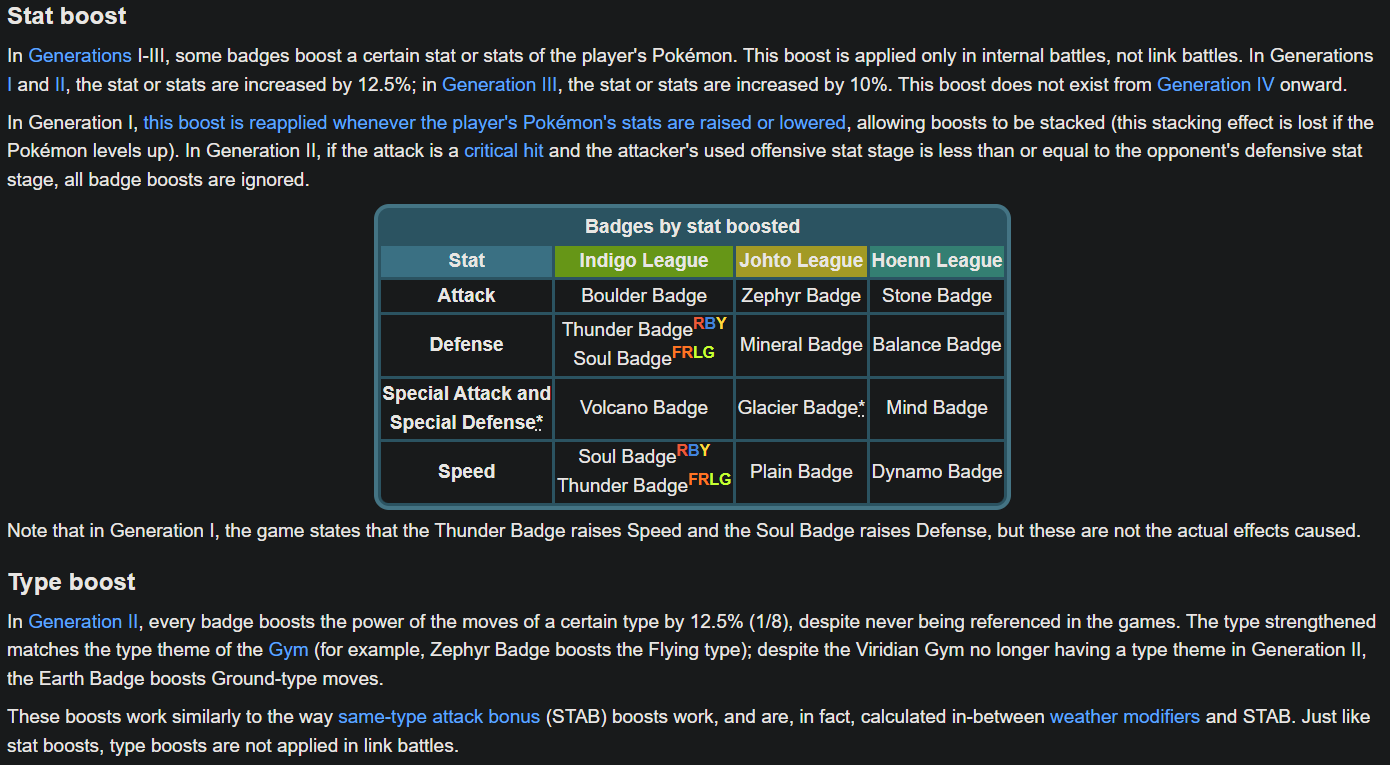Follow the weather modifiers link
Viewport: 1390px width, 765px height.
pos(1125,717)
